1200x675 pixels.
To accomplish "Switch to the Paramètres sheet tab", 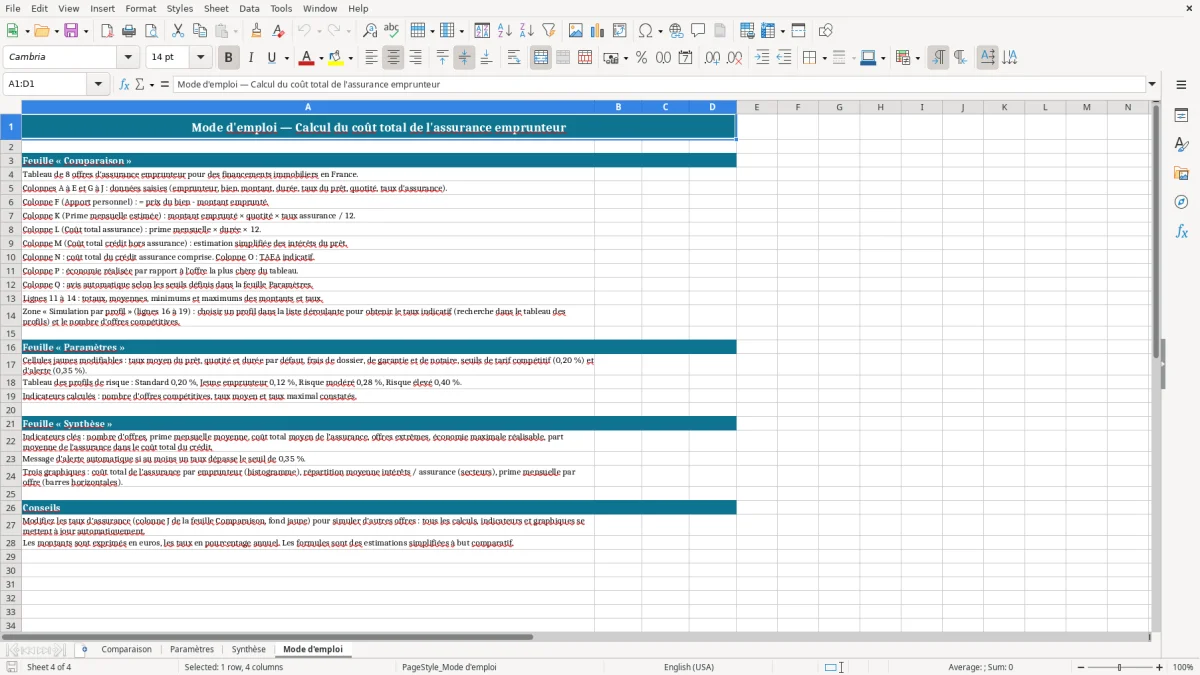I will [x=192, y=649].
